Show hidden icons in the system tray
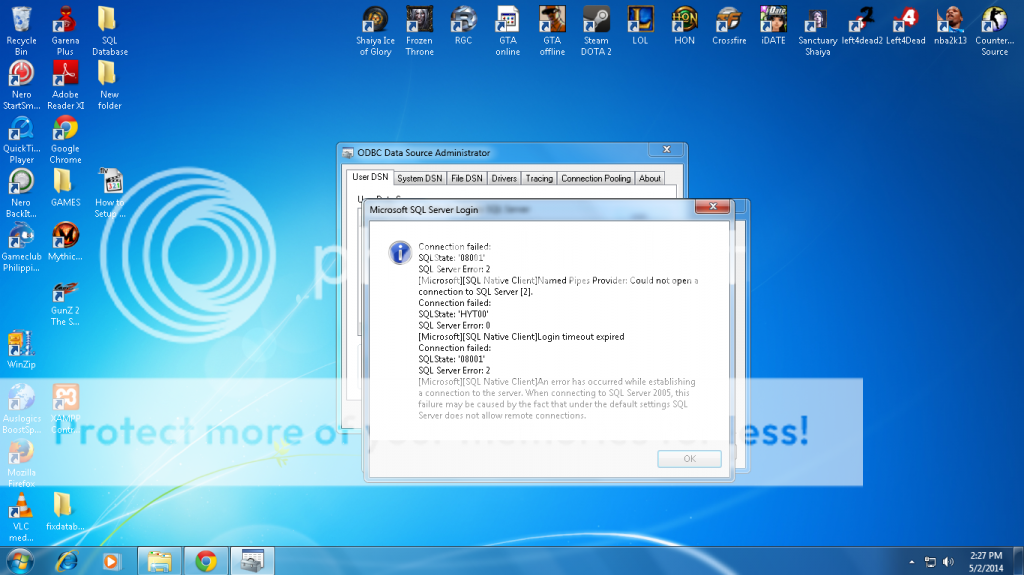The width and height of the screenshot is (1024, 575). coord(911,561)
